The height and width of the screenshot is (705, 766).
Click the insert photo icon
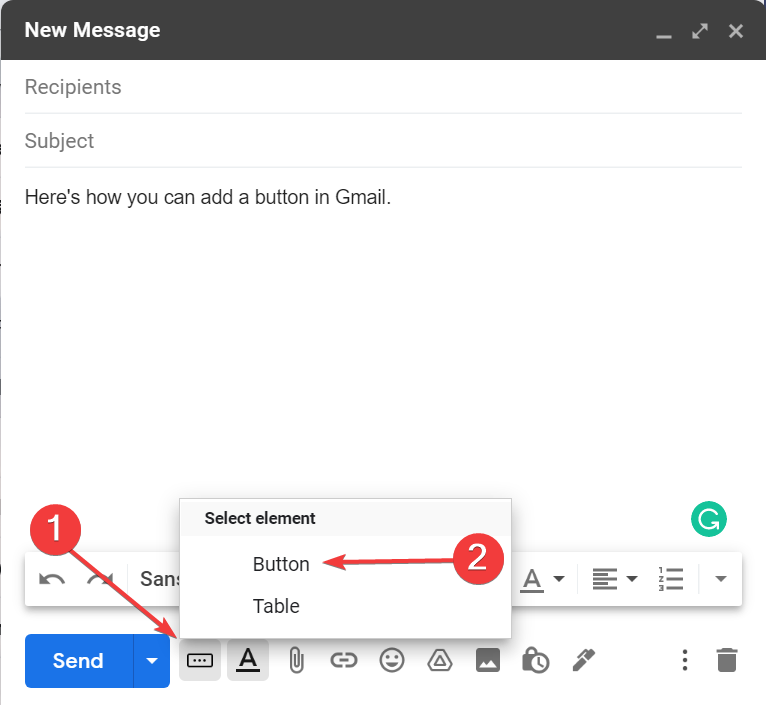click(487, 660)
